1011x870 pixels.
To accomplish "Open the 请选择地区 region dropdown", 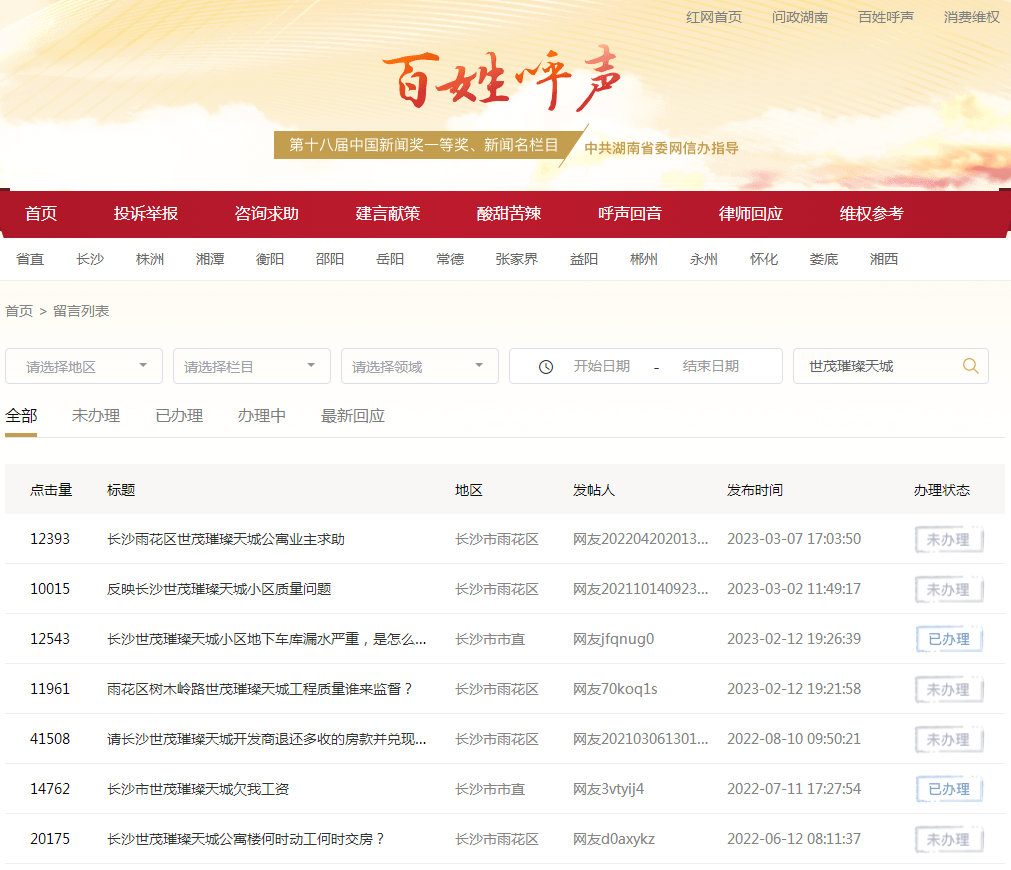I will coord(84,367).
